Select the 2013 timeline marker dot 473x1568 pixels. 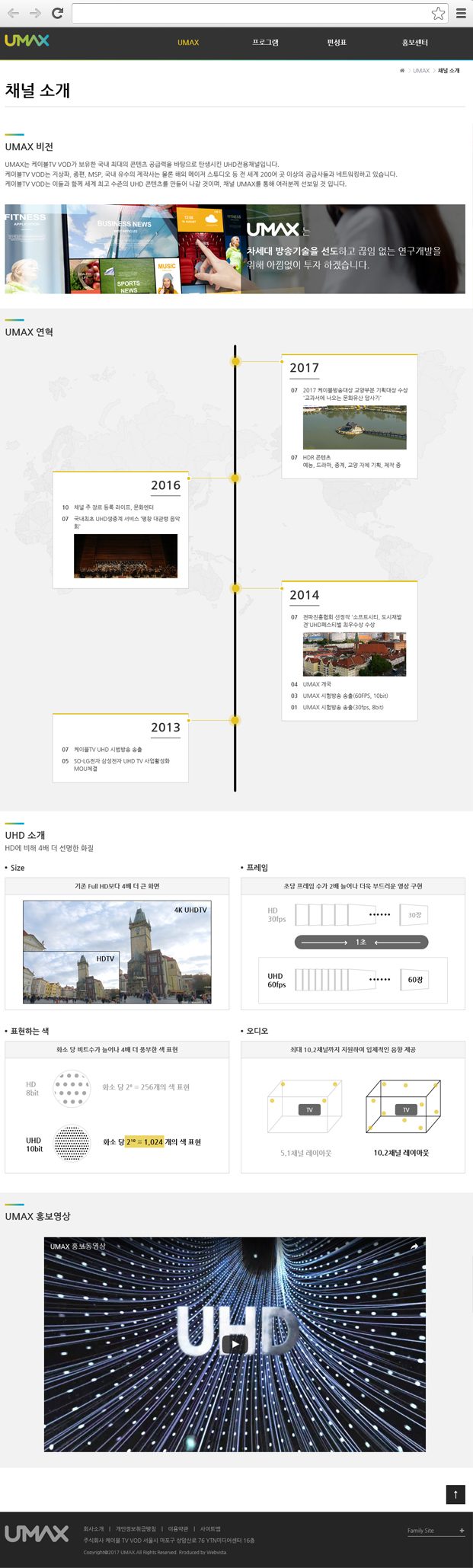point(235,720)
